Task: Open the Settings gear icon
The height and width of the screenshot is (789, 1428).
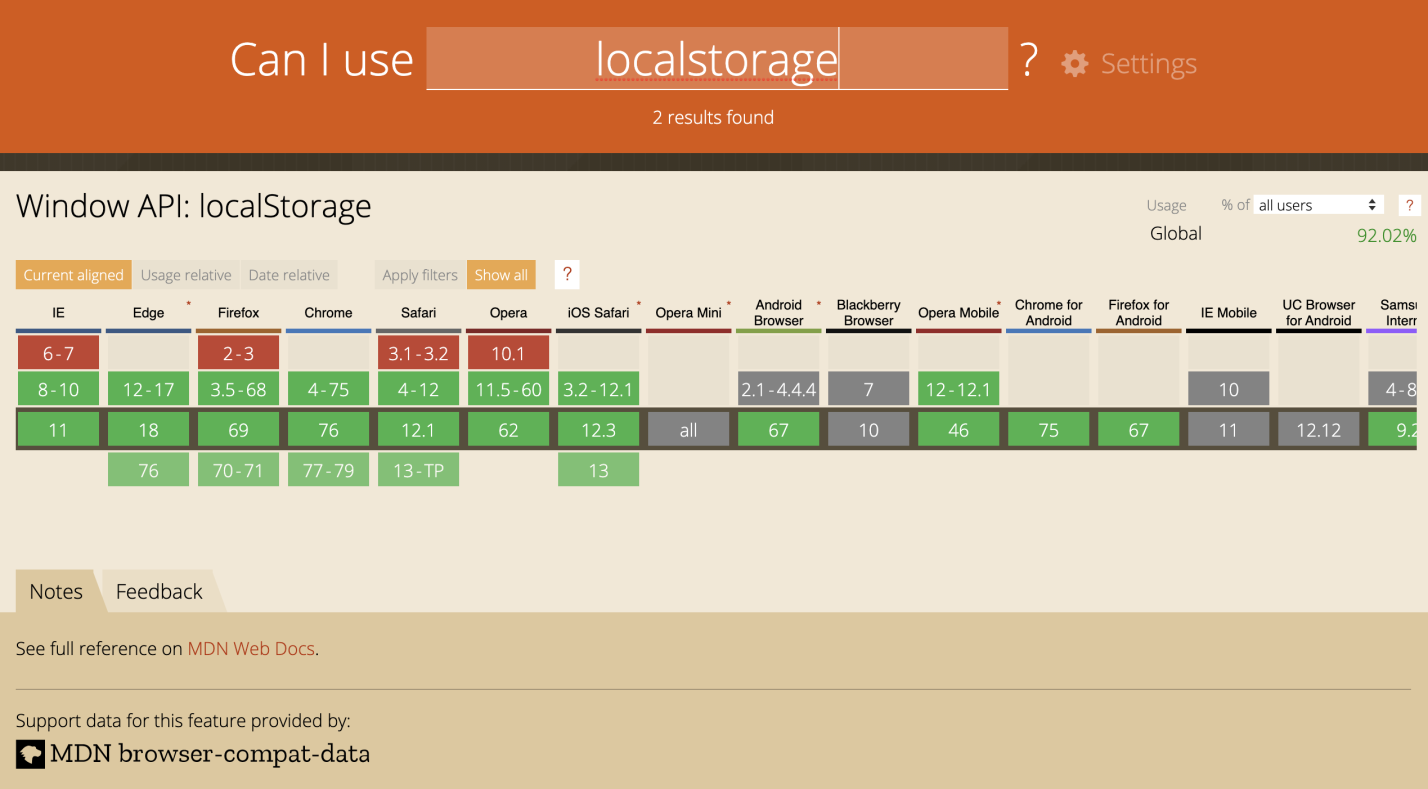Action: 1075,64
